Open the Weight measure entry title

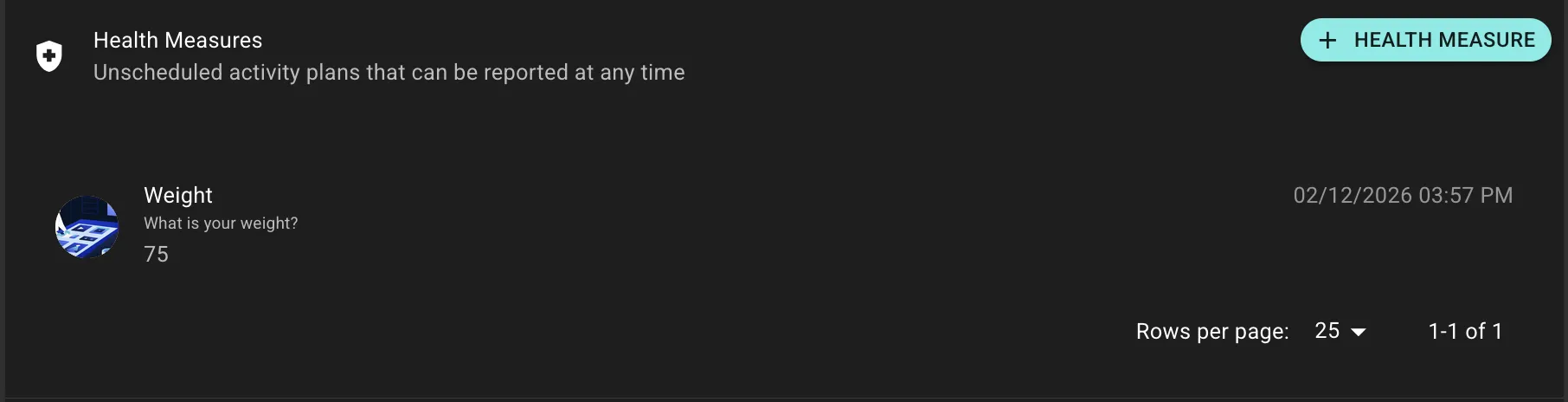pos(177,195)
